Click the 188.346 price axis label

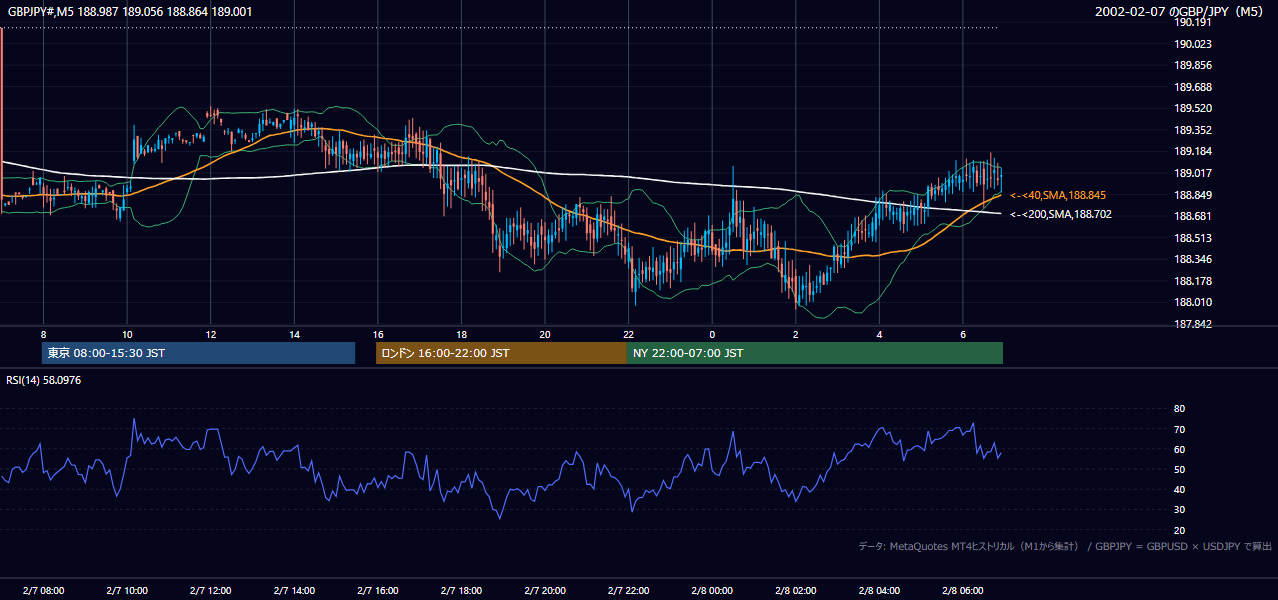pyautogui.click(x=1193, y=259)
